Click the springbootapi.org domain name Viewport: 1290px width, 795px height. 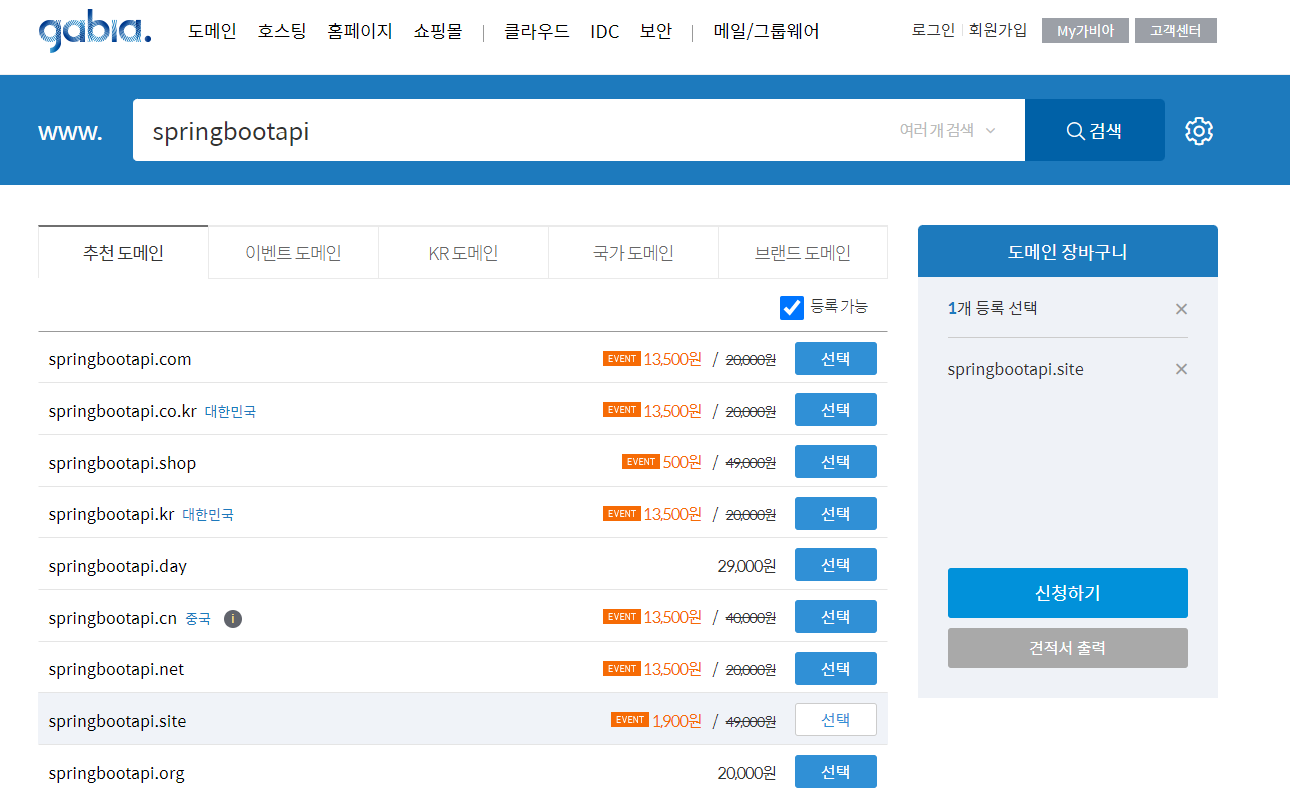(x=116, y=774)
